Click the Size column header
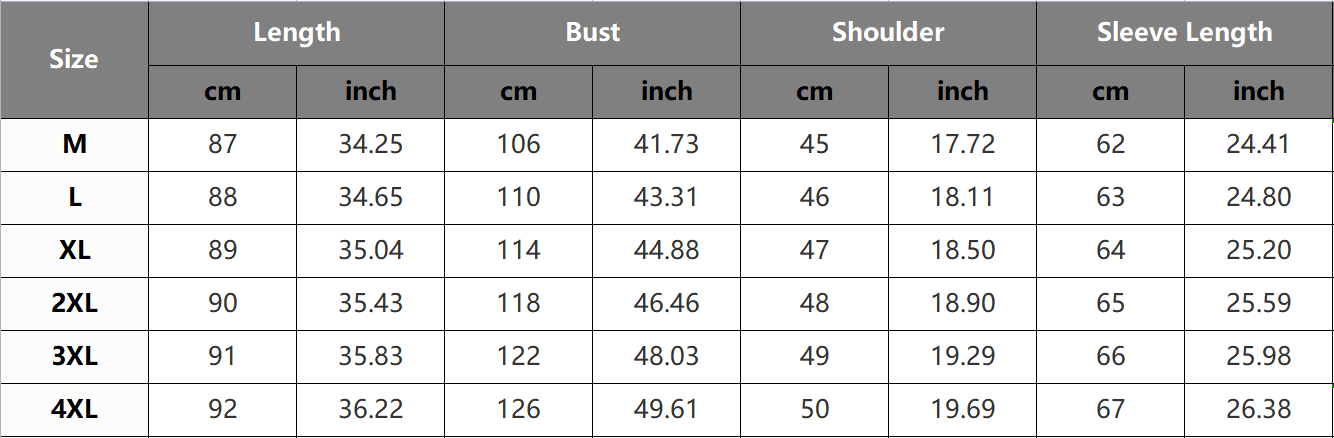 pos(74,60)
